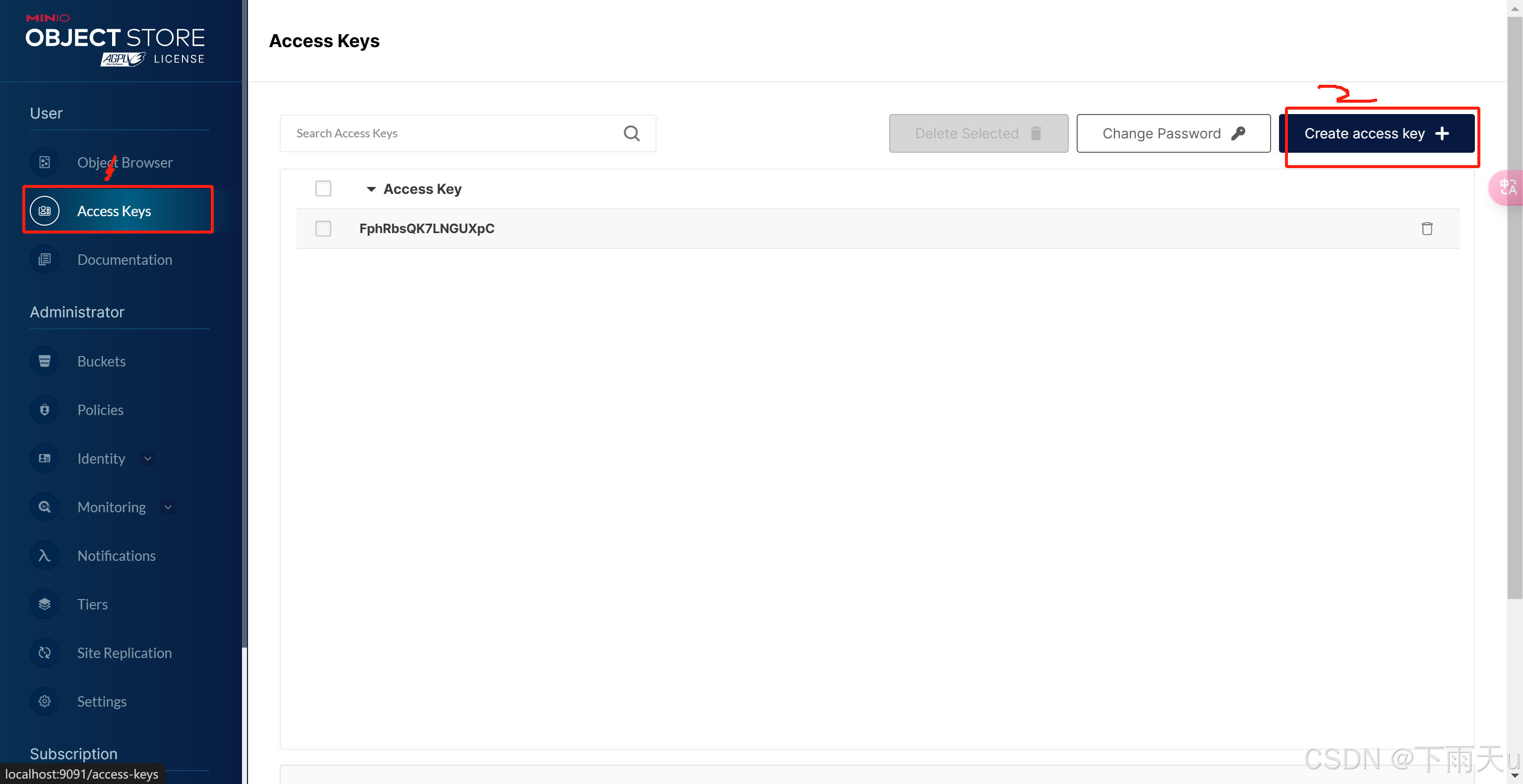Click the Notifications lambda icon
Viewport: 1523px width, 784px height.
[44, 556]
